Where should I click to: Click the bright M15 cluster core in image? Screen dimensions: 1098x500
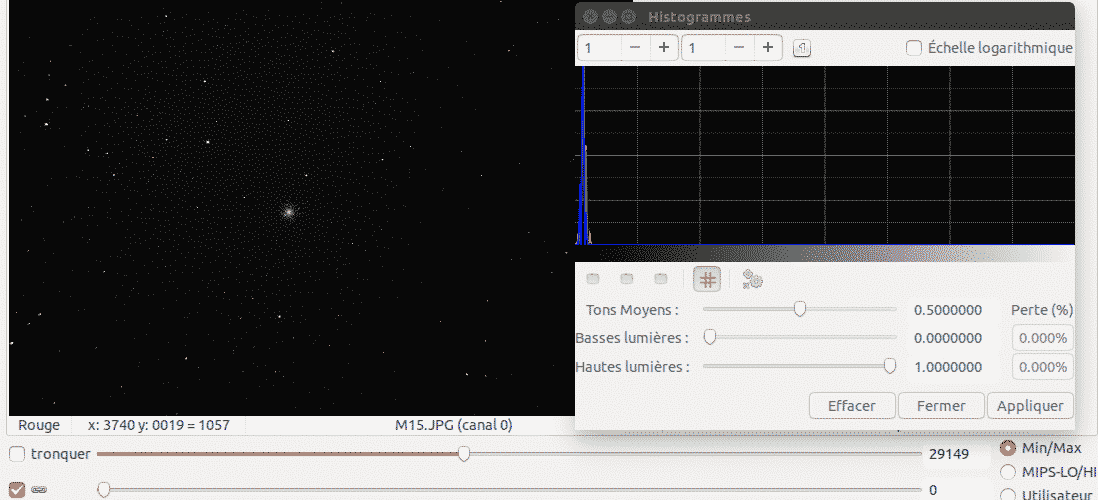coord(288,211)
